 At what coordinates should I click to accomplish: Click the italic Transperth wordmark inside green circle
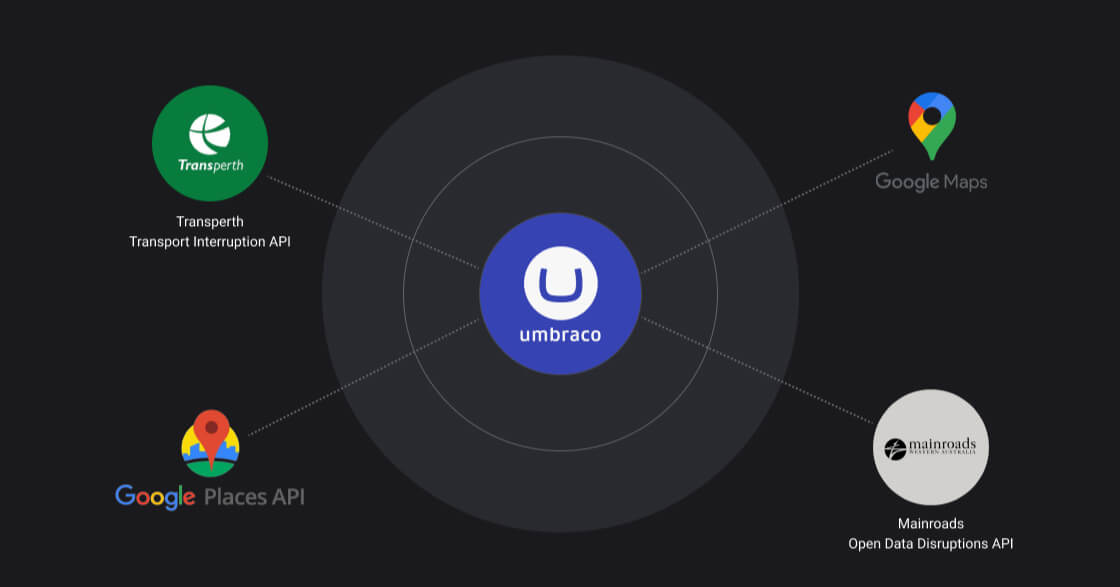point(210,165)
